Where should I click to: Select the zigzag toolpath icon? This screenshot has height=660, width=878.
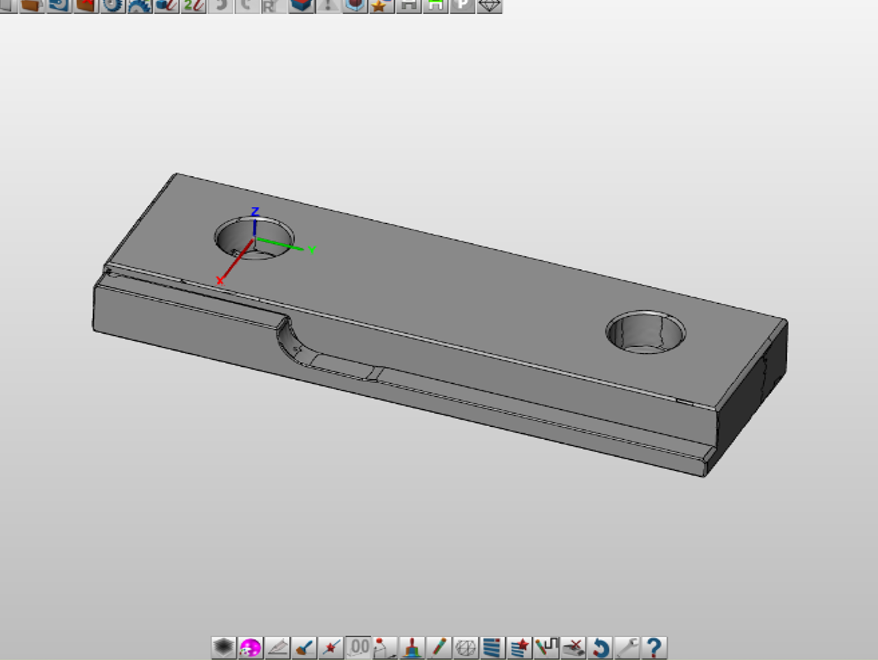(x=546, y=648)
